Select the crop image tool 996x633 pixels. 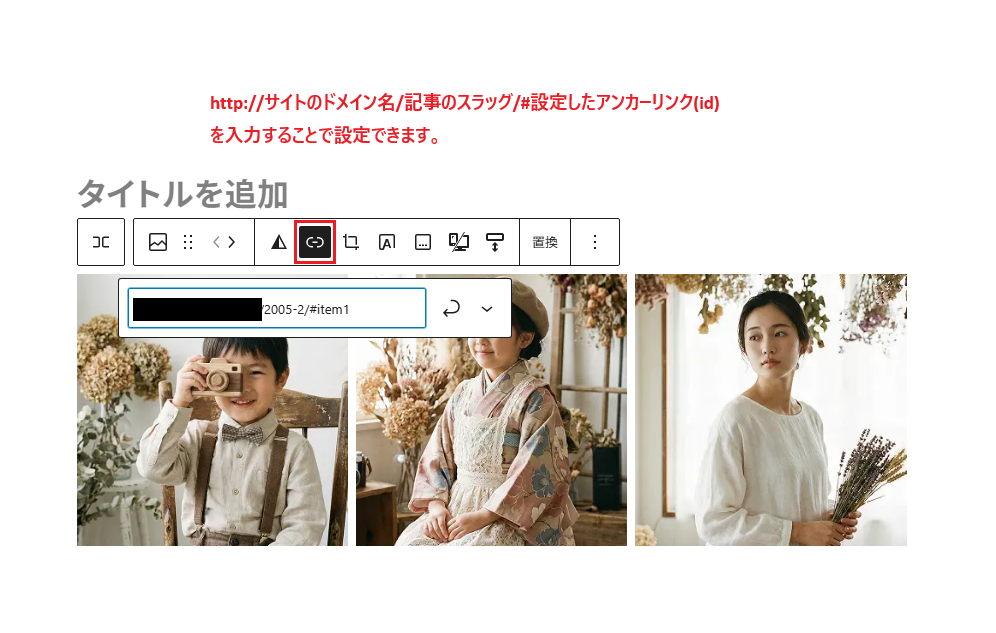[x=351, y=242]
